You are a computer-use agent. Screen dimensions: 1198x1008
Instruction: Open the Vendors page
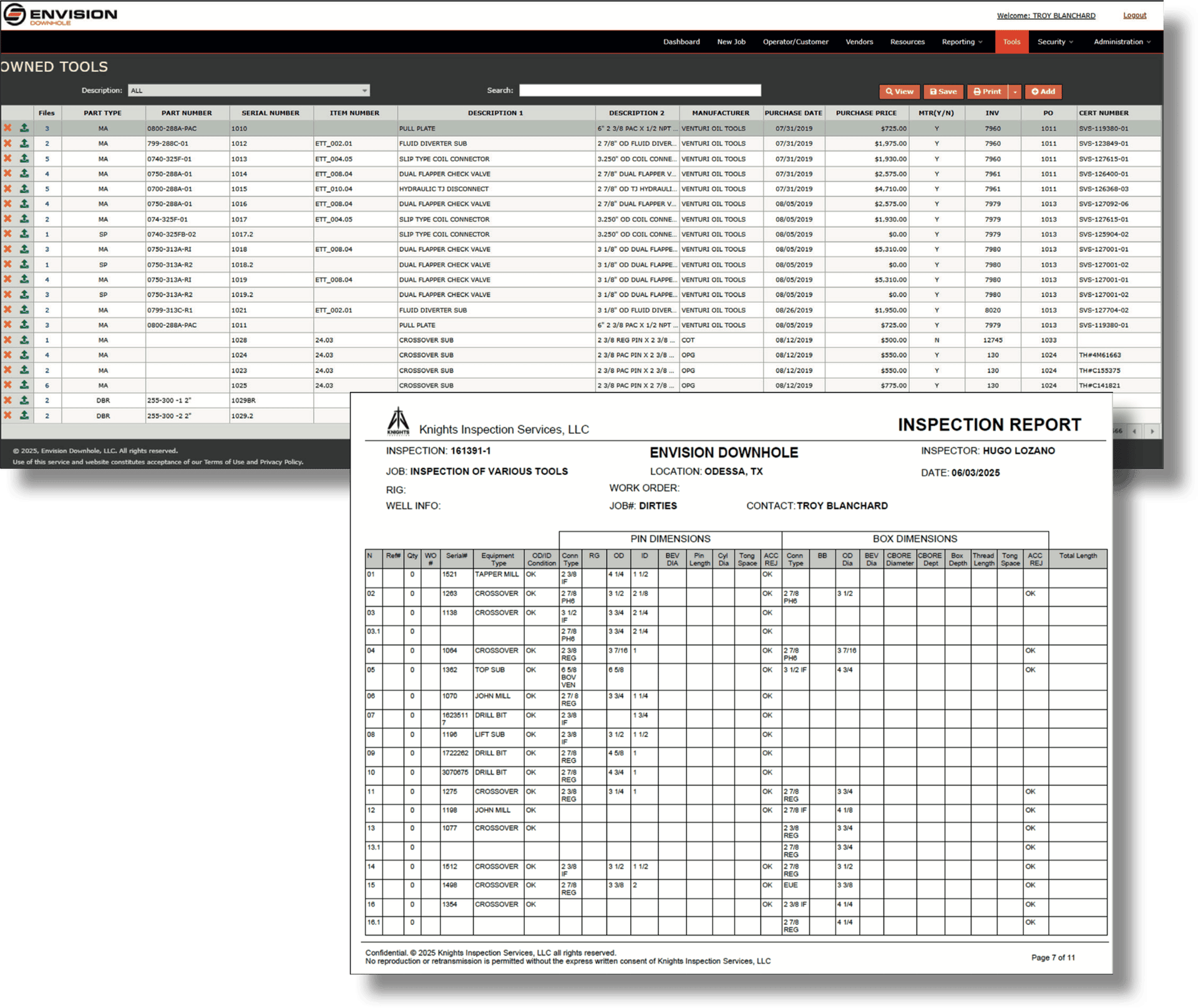point(859,42)
